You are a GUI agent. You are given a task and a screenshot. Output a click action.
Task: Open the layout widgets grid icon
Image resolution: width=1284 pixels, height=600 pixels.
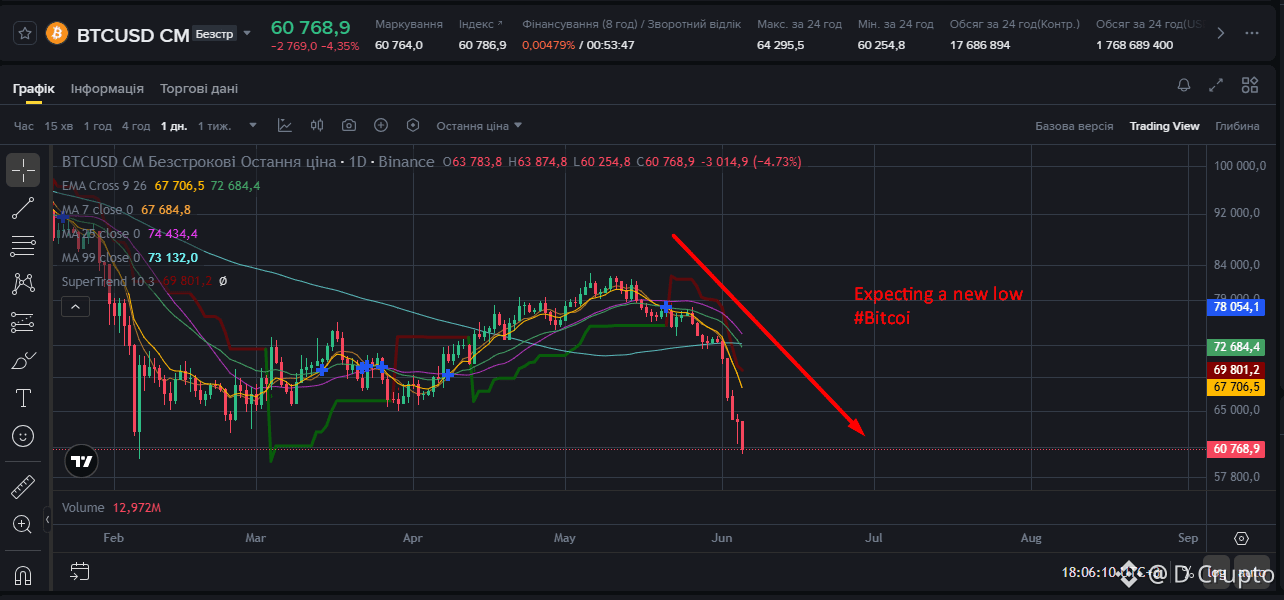pyautogui.click(x=1250, y=86)
